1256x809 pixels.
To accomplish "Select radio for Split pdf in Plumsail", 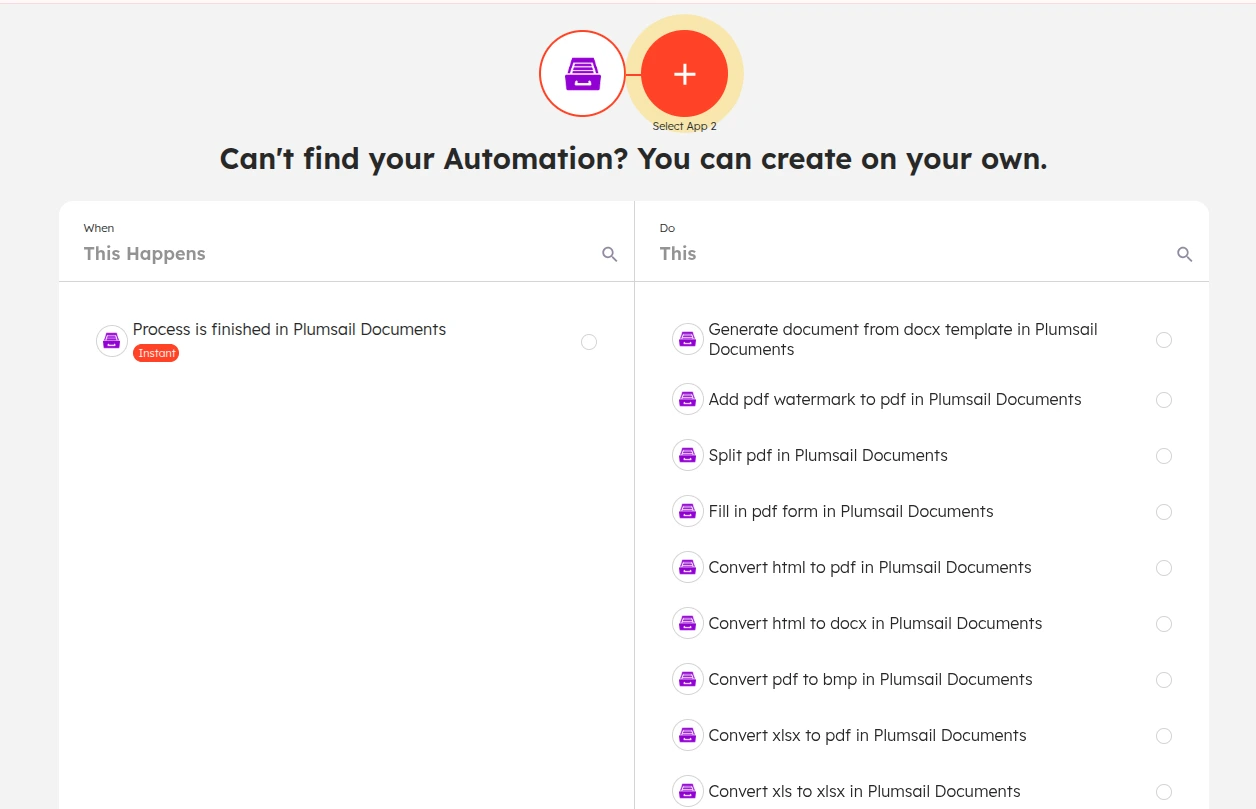I will [x=1164, y=456].
